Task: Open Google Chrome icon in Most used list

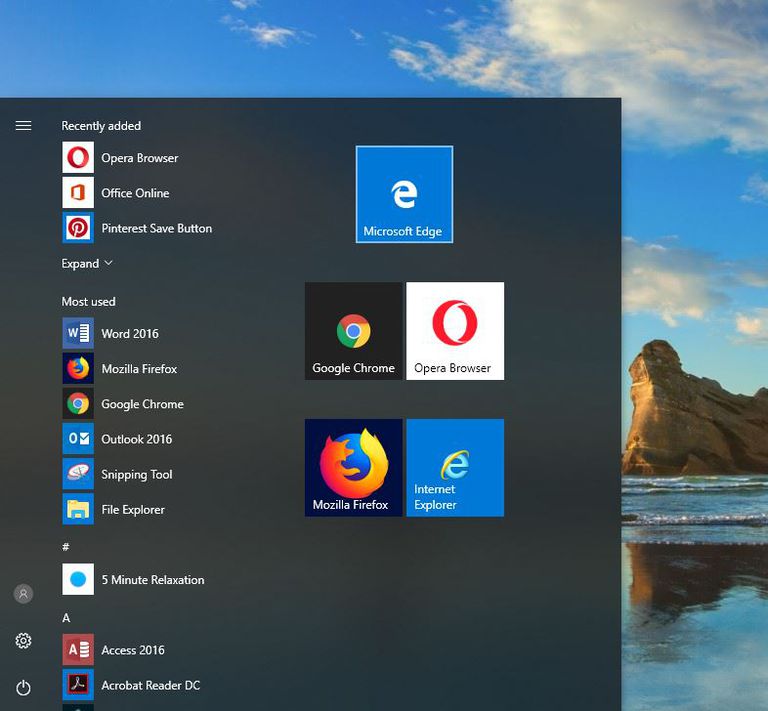Action: [x=78, y=404]
